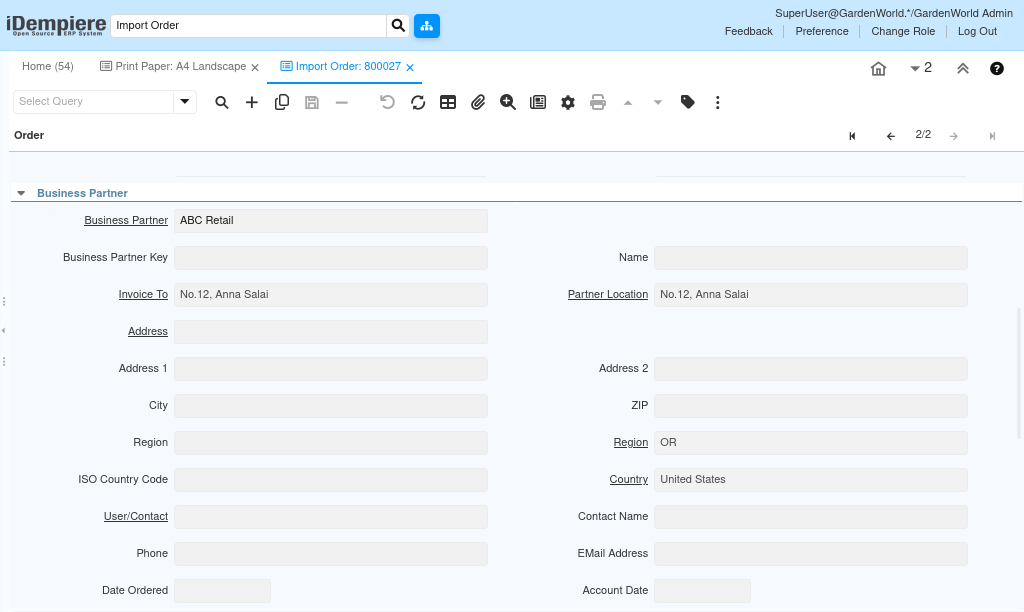Viewport: 1024px width, 612px height.
Task: Toggle grid view icon
Action: (x=448, y=103)
